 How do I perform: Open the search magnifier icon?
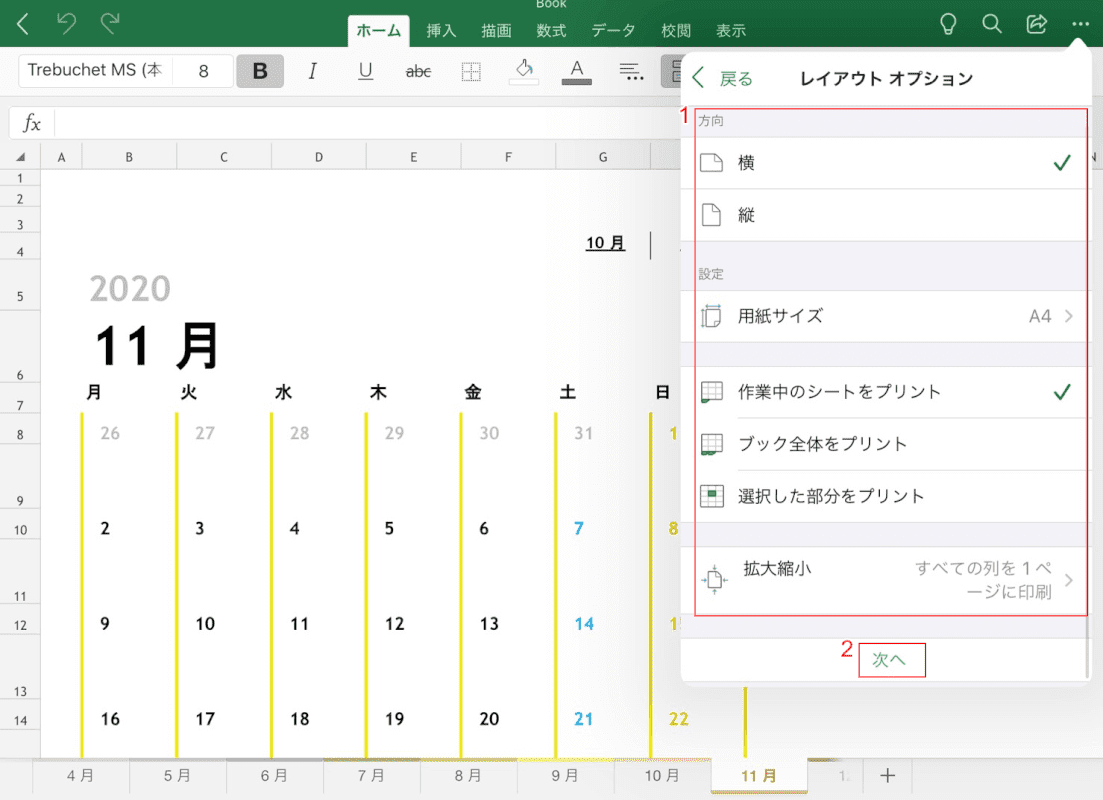coord(992,24)
